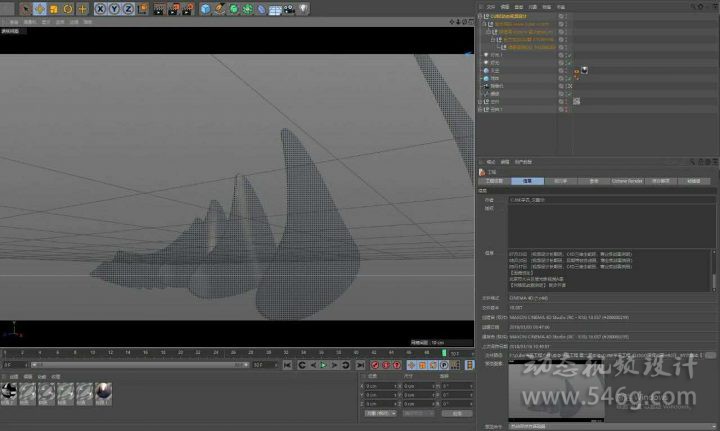Click the green playhead marker on timeline
This screenshot has height=431, width=720.
pyautogui.click(x=442, y=352)
